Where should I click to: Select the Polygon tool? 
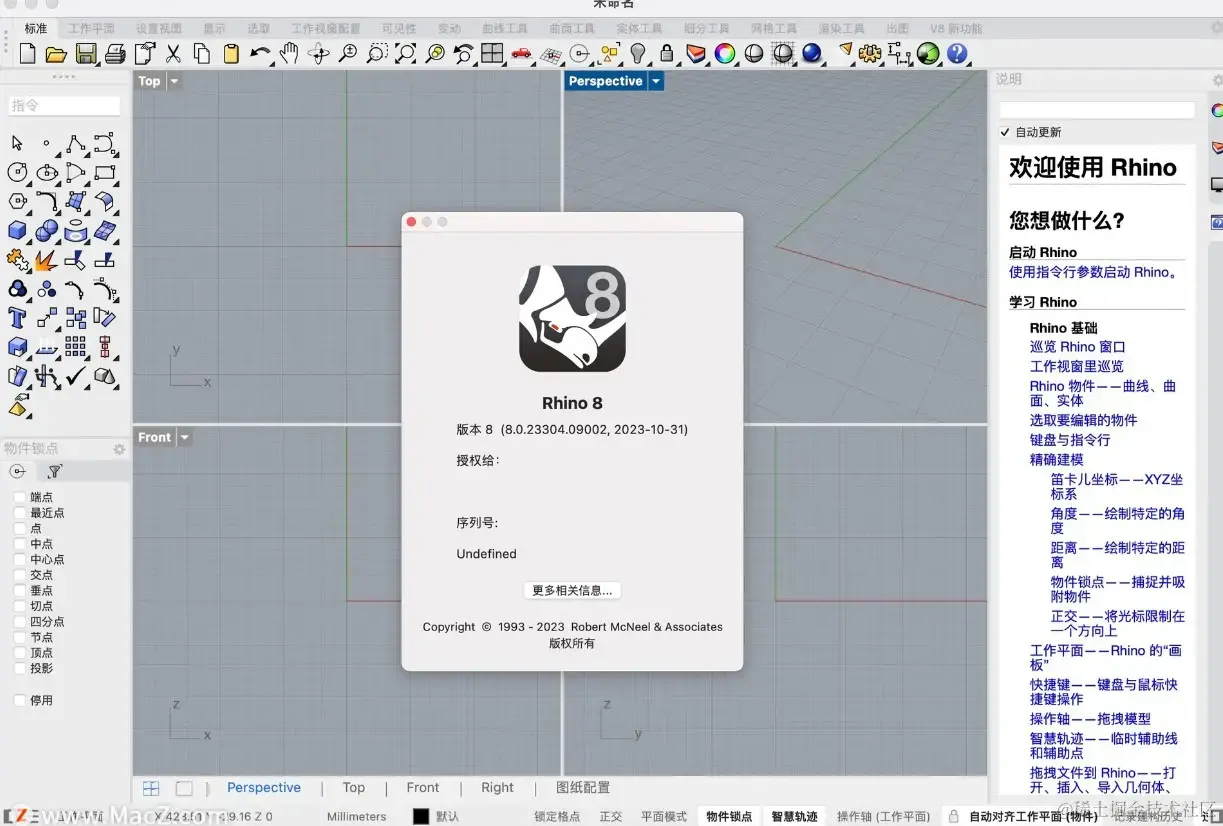(x=17, y=202)
